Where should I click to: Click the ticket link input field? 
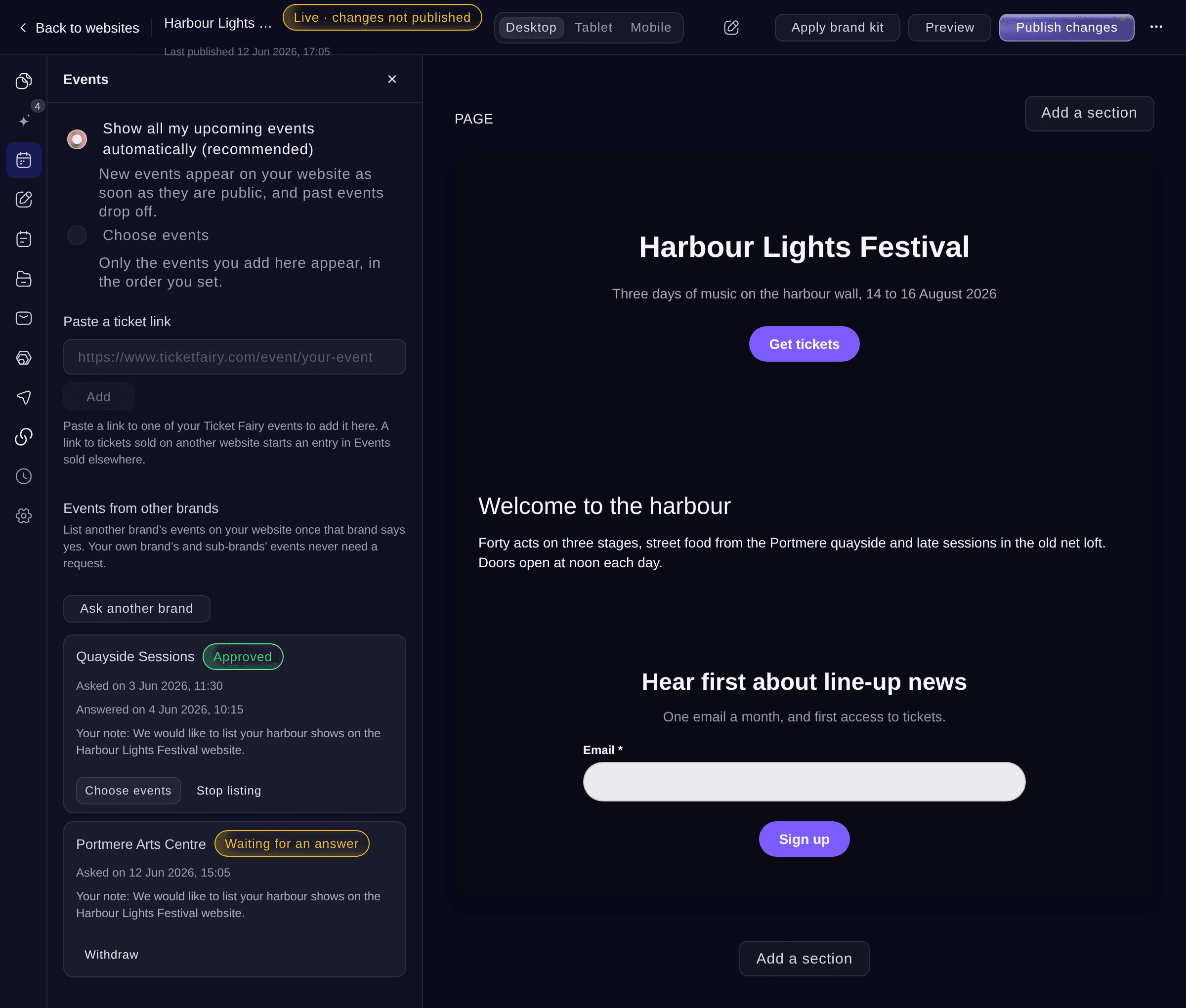tap(234, 357)
